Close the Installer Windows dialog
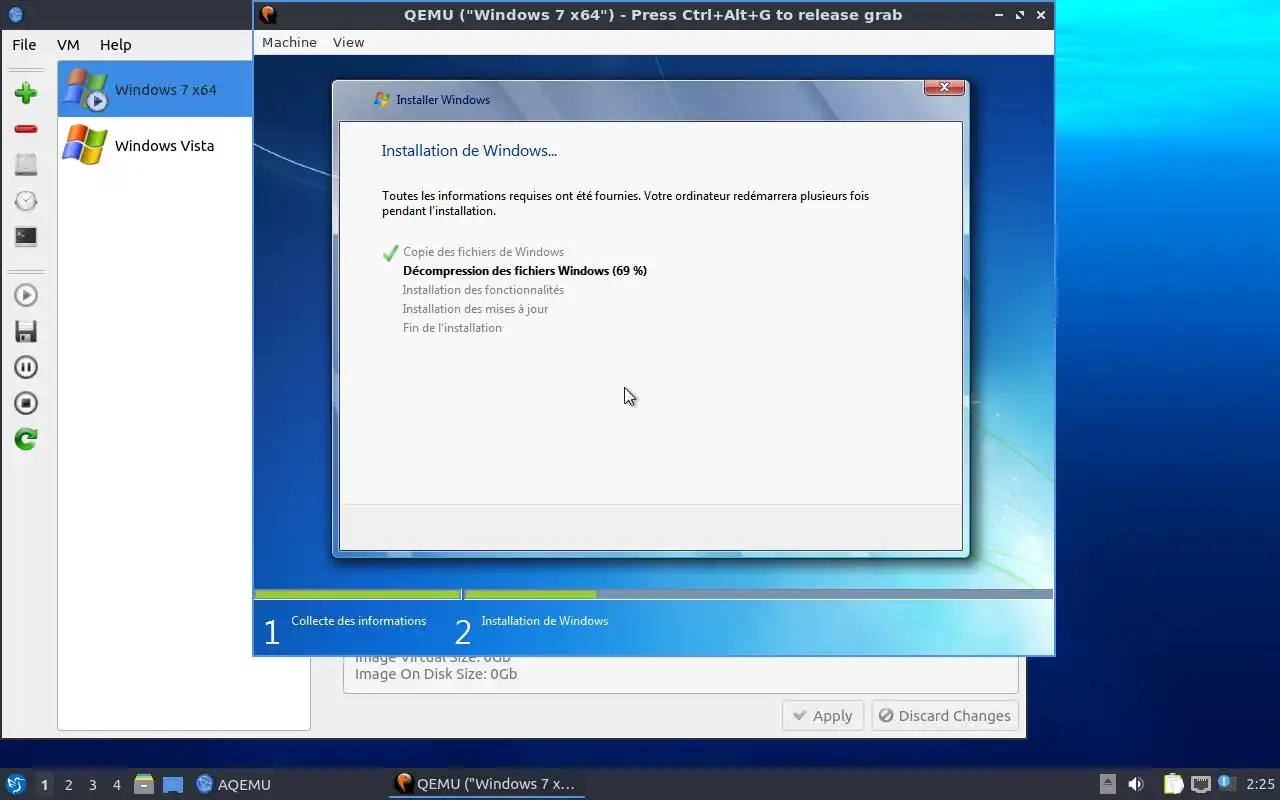 pos(944,88)
